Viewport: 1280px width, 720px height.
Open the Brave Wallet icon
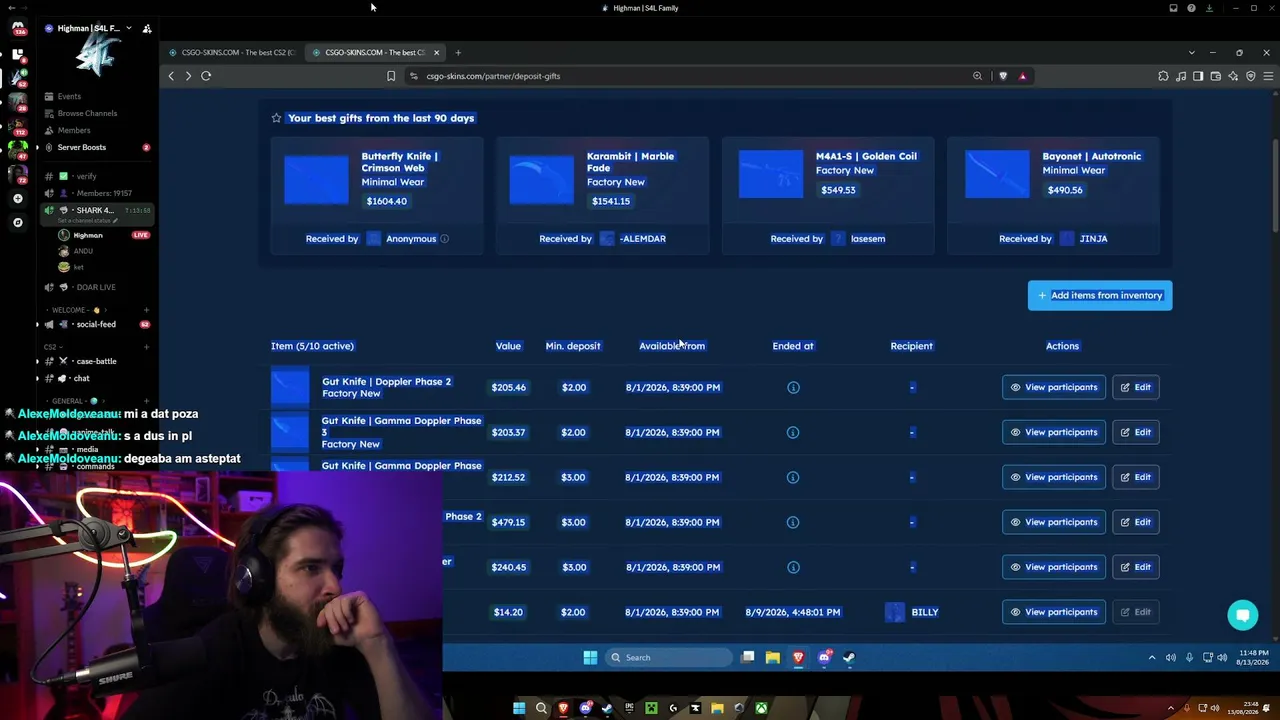[x=1216, y=76]
